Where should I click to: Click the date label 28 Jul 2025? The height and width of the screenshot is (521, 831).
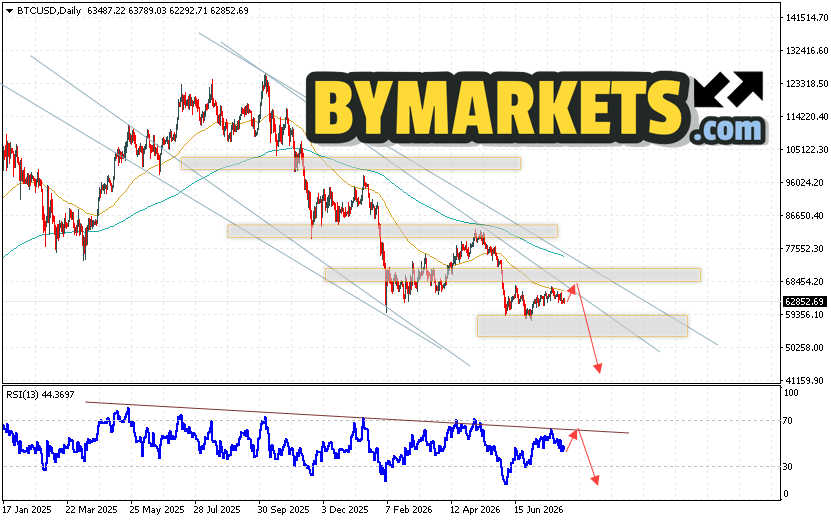point(217,509)
